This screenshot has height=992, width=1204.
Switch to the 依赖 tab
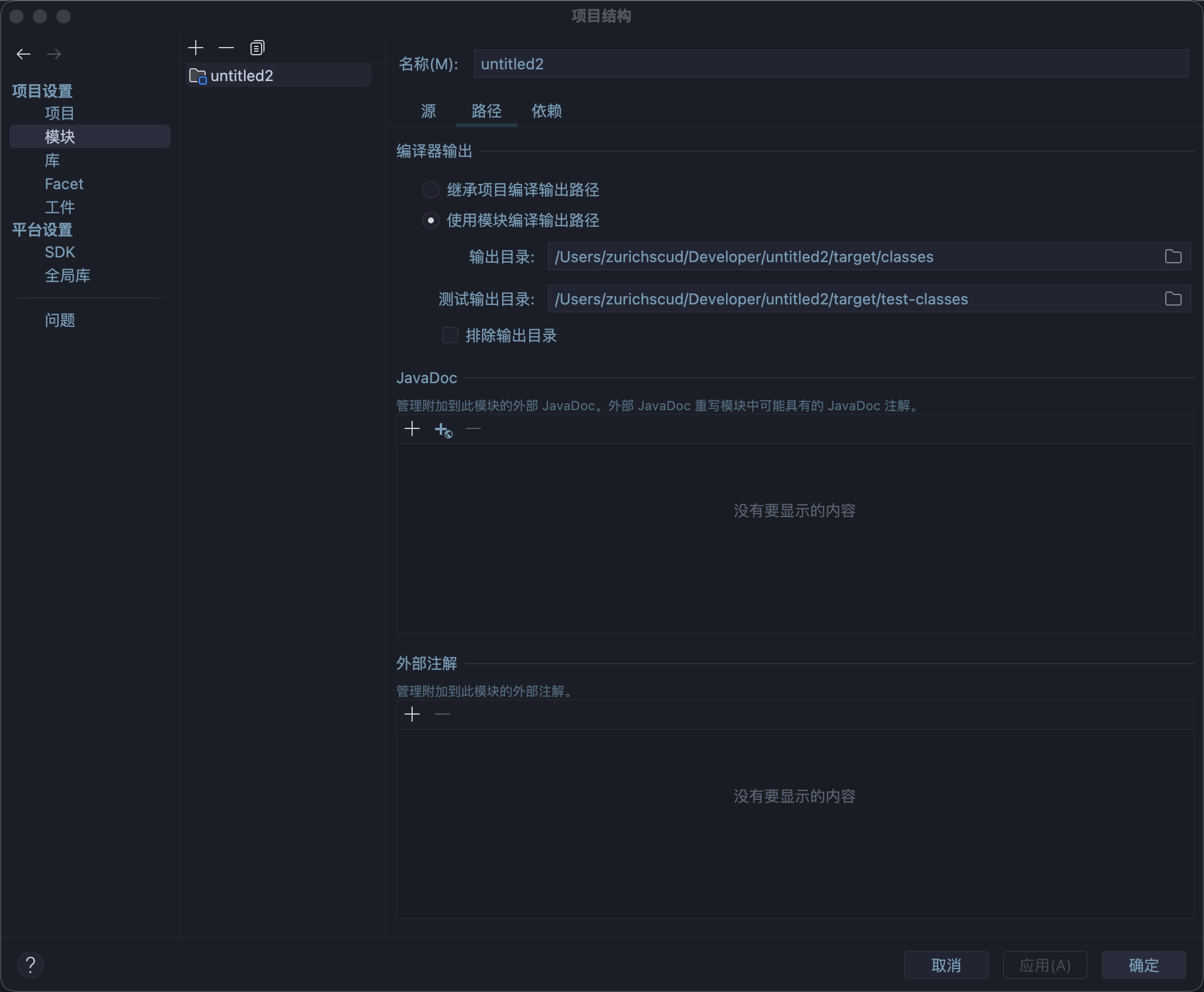(x=547, y=111)
